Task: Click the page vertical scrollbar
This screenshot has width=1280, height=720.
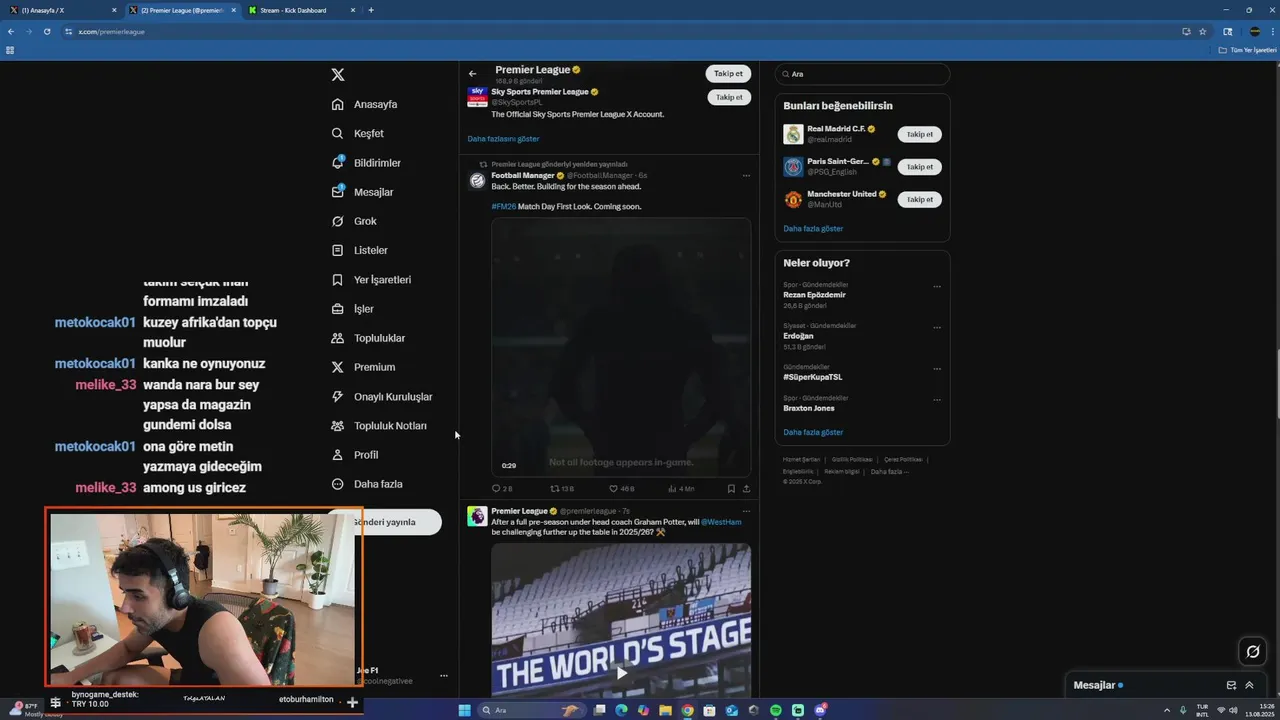Action: coord(1276,382)
